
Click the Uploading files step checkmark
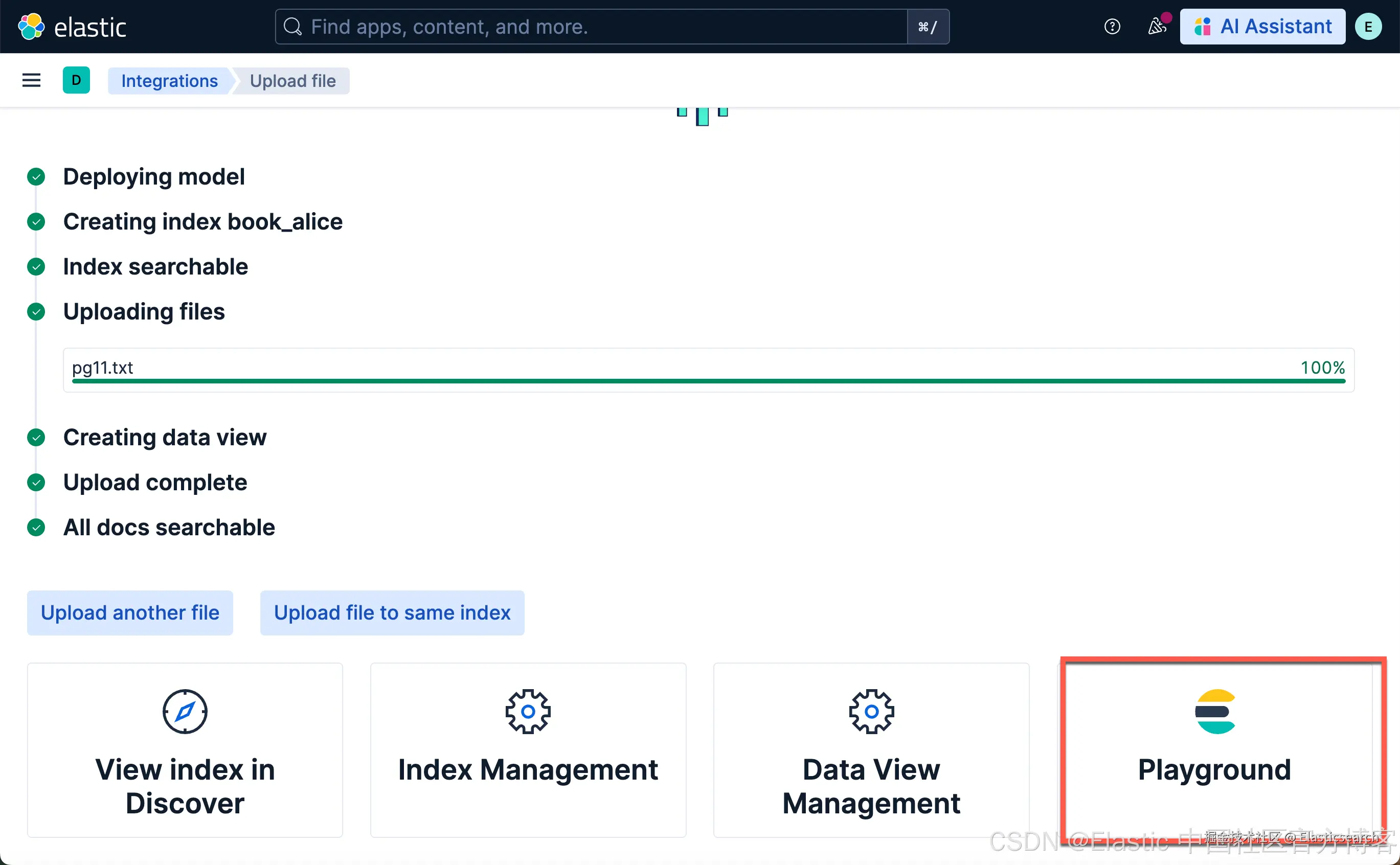pos(36,312)
